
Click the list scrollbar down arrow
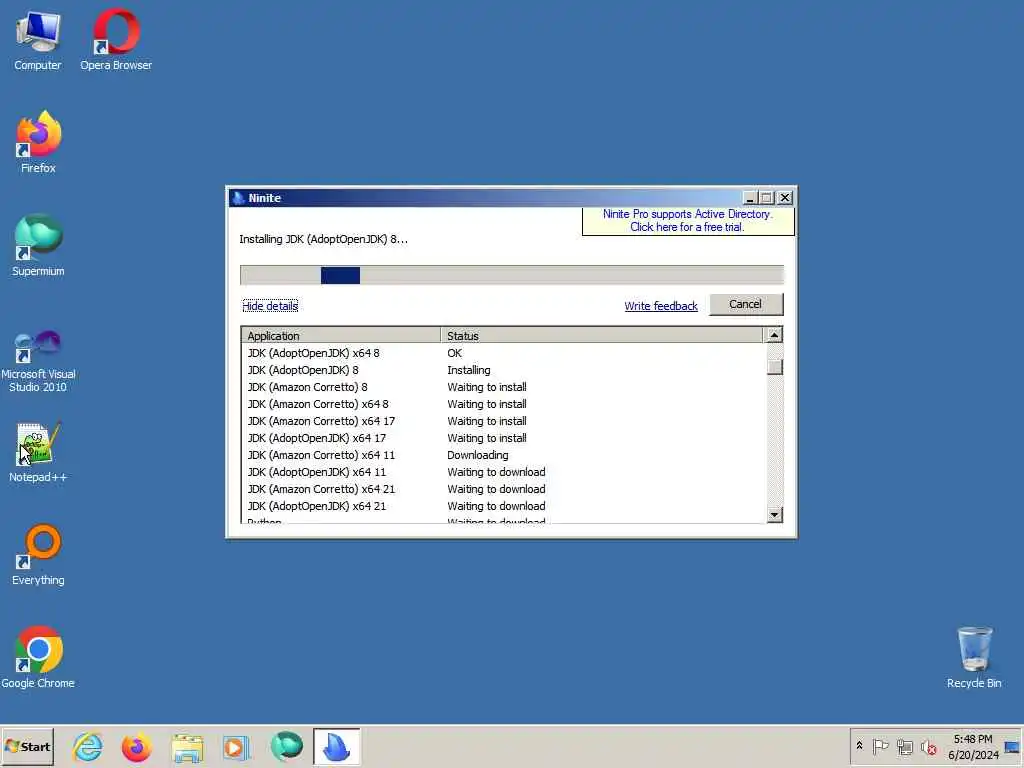pos(775,515)
